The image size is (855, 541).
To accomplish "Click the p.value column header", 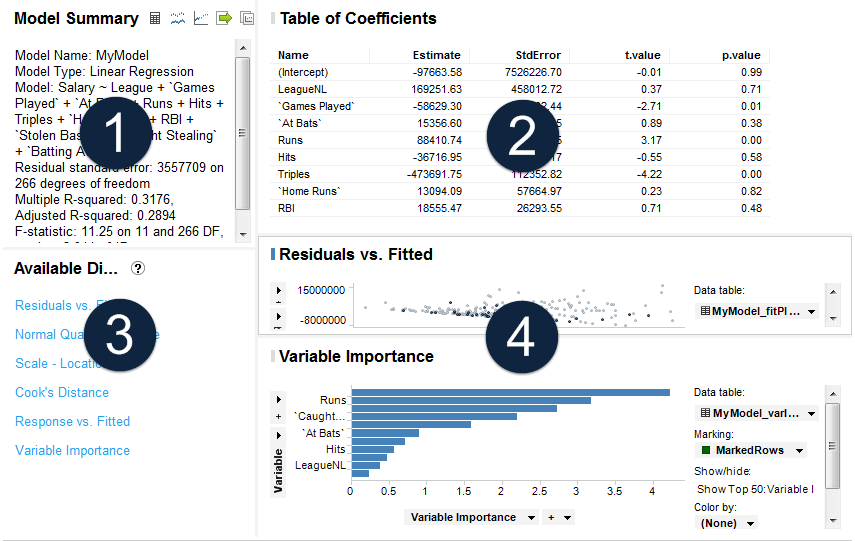I will point(741,55).
